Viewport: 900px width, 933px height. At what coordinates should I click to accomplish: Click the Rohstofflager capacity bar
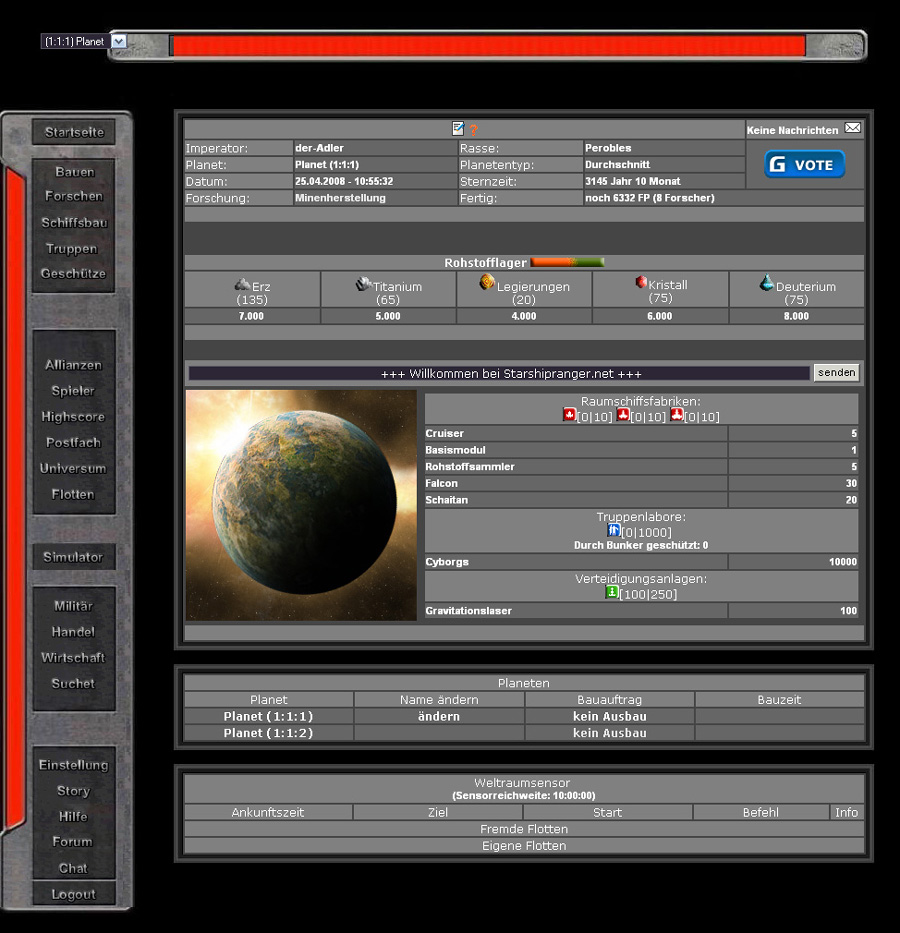point(567,262)
